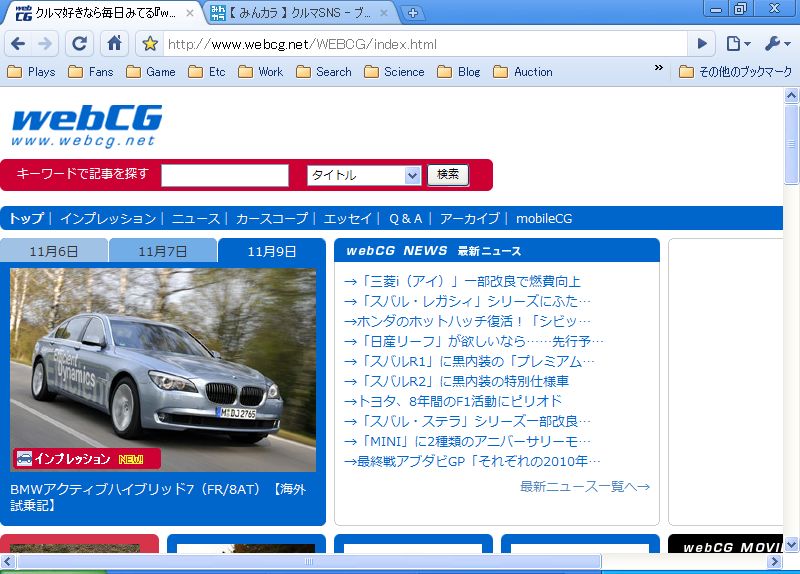Click the browser Back arrow button
The image size is (800, 574).
click(18, 44)
